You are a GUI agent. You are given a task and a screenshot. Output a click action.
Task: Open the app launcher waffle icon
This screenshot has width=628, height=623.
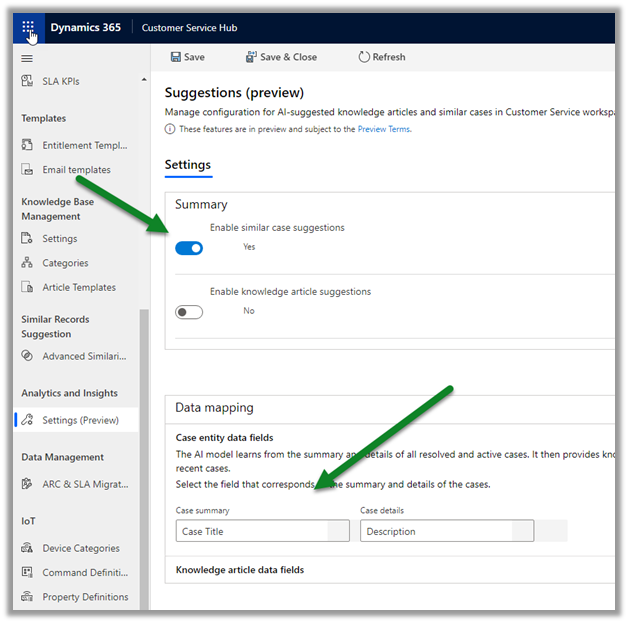point(28,27)
